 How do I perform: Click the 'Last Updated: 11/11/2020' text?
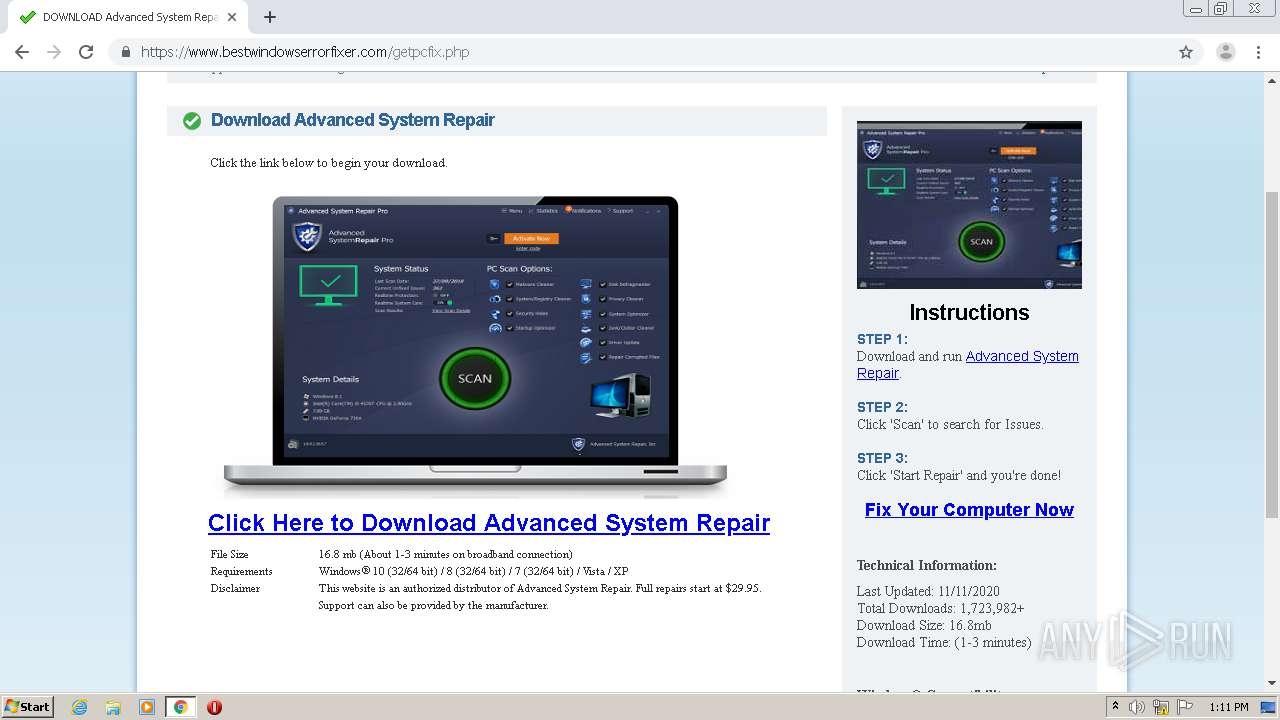pyautogui.click(x=928, y=591)
